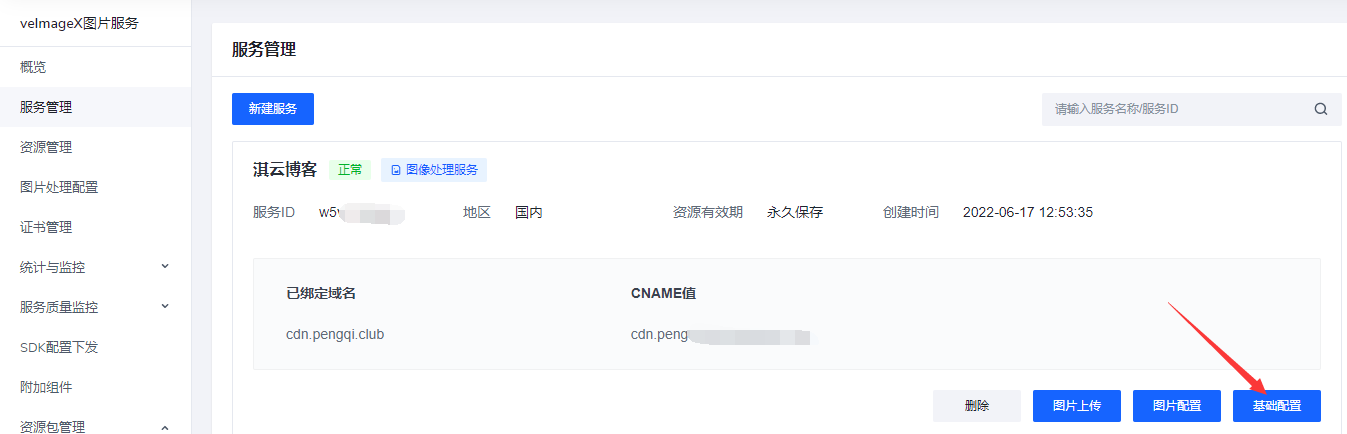The width and height of the screenshot is (1347, 434).
Task: Click the 删除 button
Action: click(977, 406)
